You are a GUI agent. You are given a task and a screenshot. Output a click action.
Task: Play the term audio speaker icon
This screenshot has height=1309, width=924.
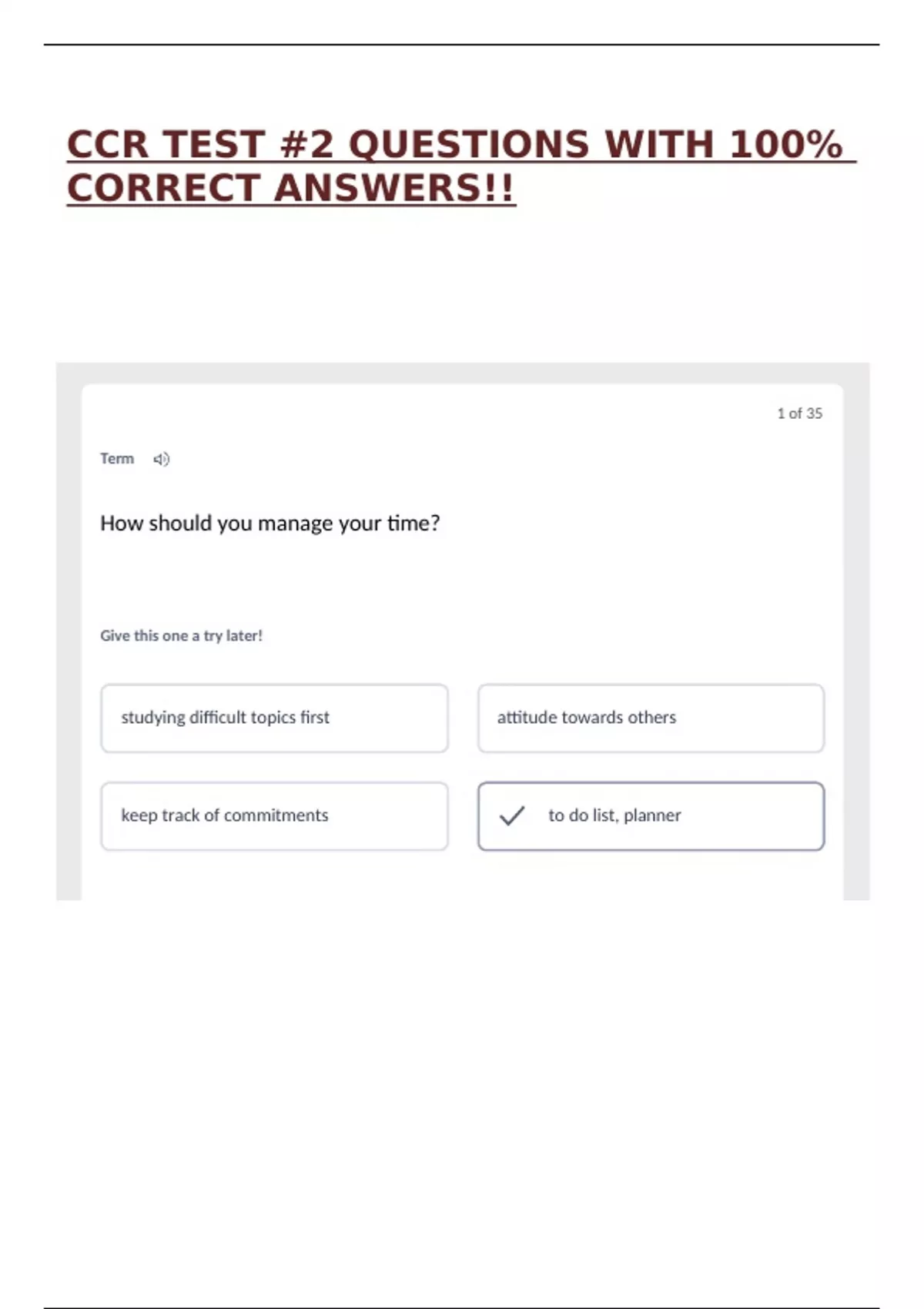(161, 459)
